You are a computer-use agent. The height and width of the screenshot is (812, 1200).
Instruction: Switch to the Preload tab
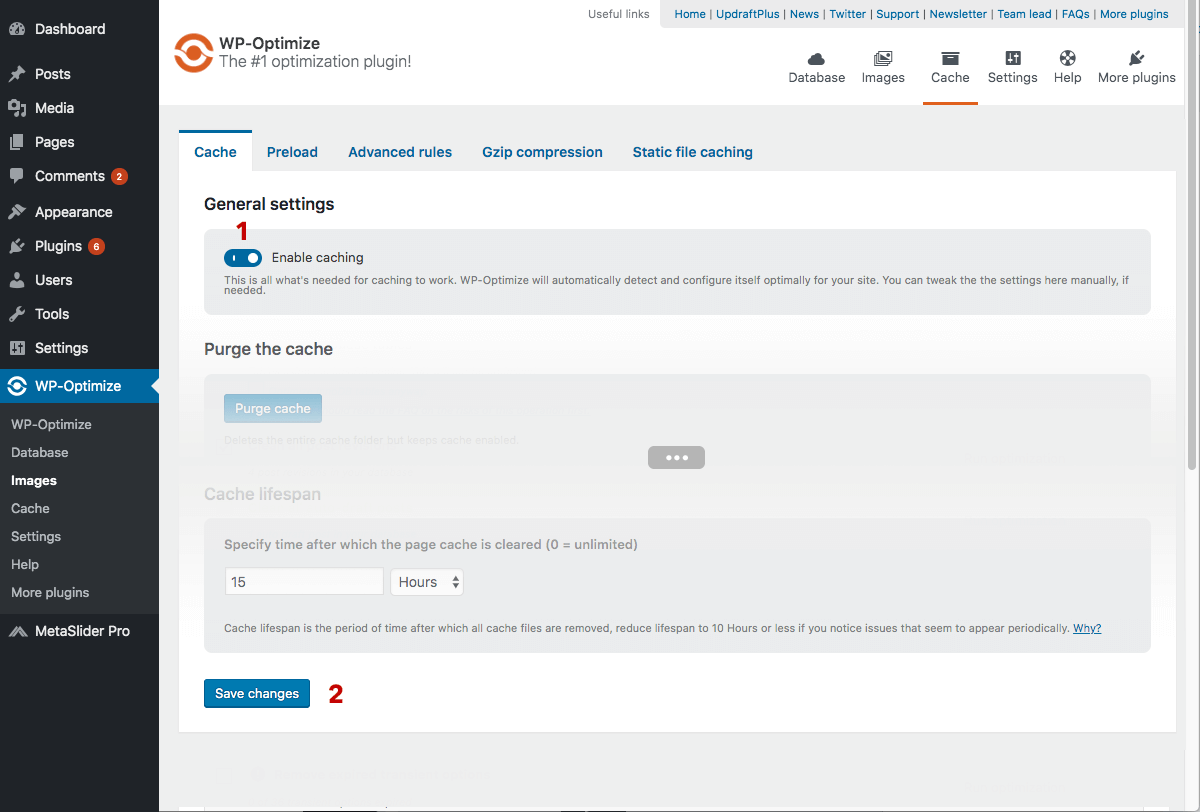point(292,152)
